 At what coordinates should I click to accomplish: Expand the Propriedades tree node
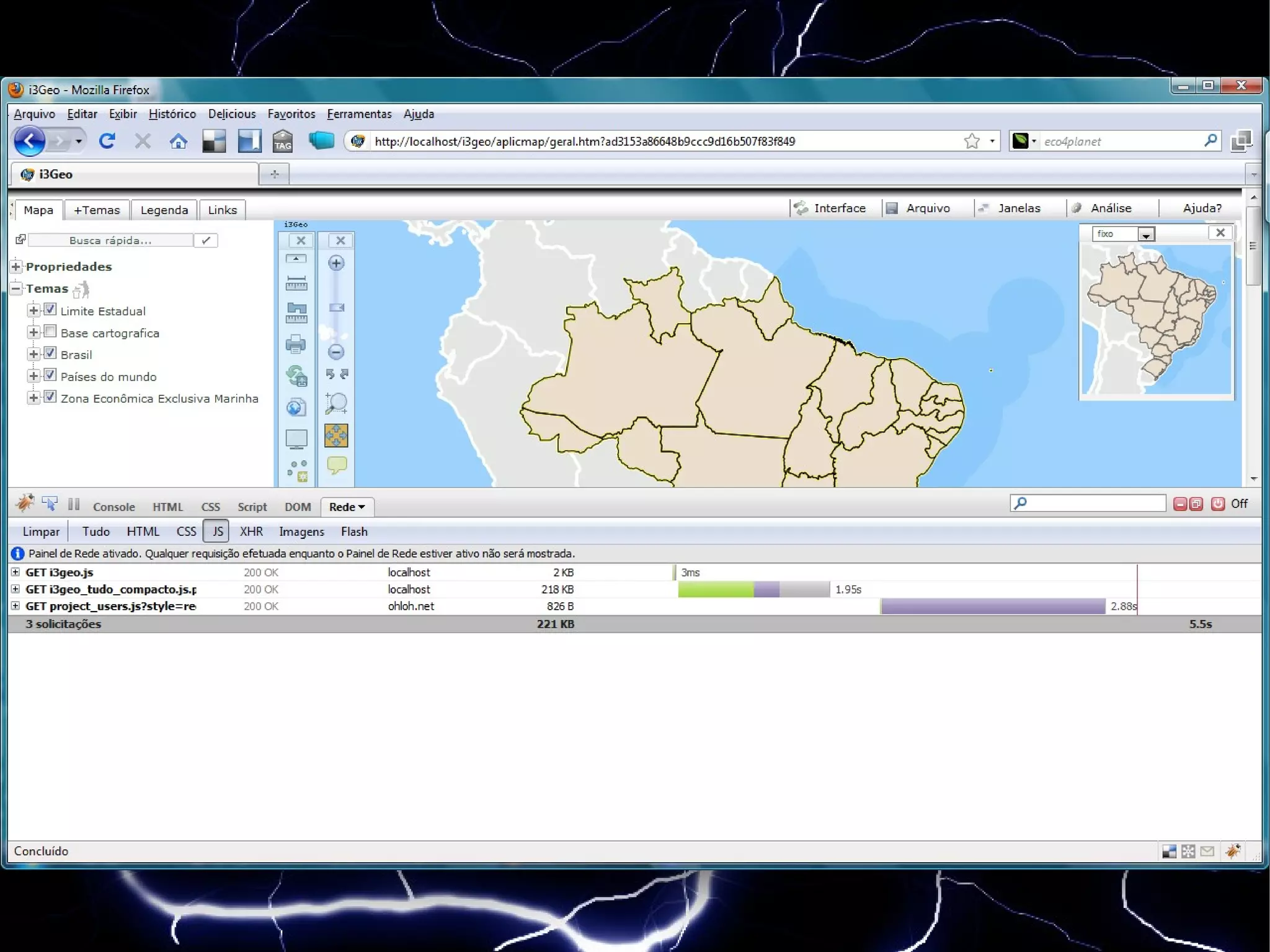17,267
